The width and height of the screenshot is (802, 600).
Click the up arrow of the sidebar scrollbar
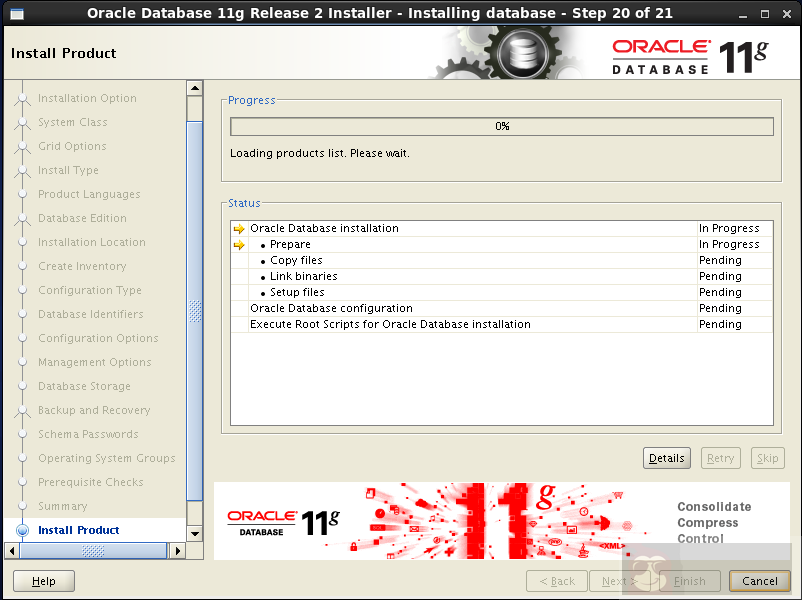pos(195,87)
